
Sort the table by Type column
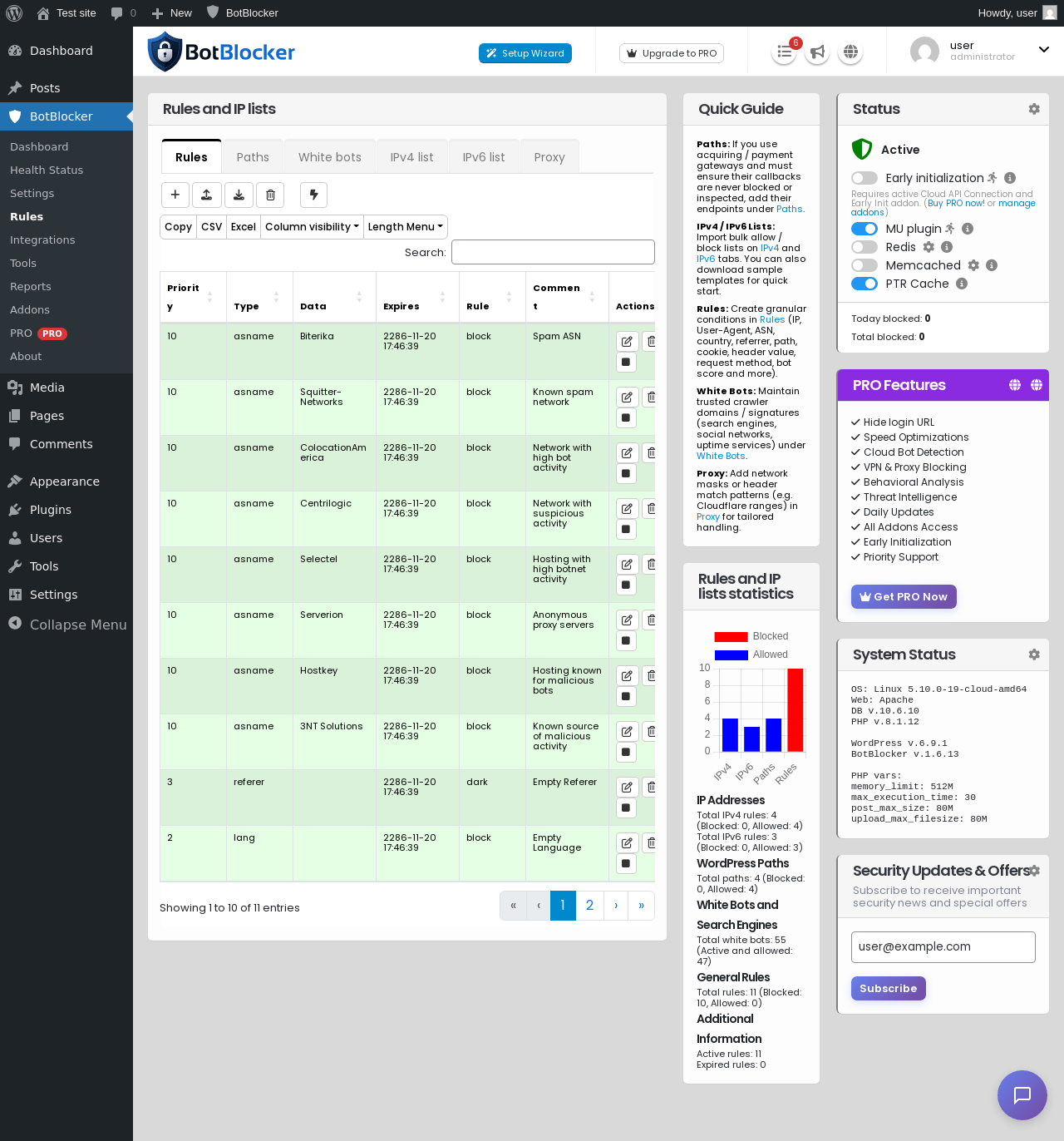pos(259,297)
